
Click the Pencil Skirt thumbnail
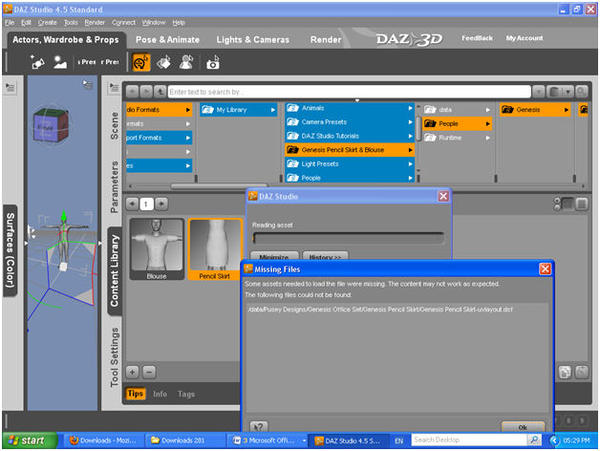[215, 249]
